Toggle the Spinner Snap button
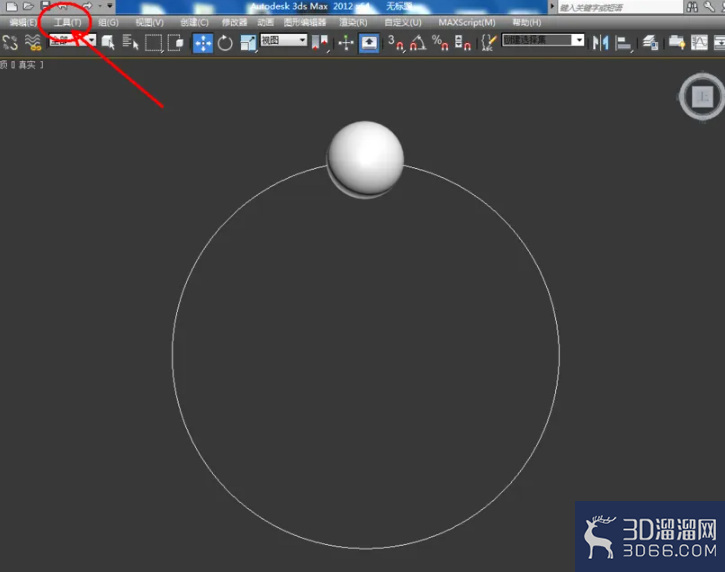This screenshot has height=572, width=725. tap(462, 43)
